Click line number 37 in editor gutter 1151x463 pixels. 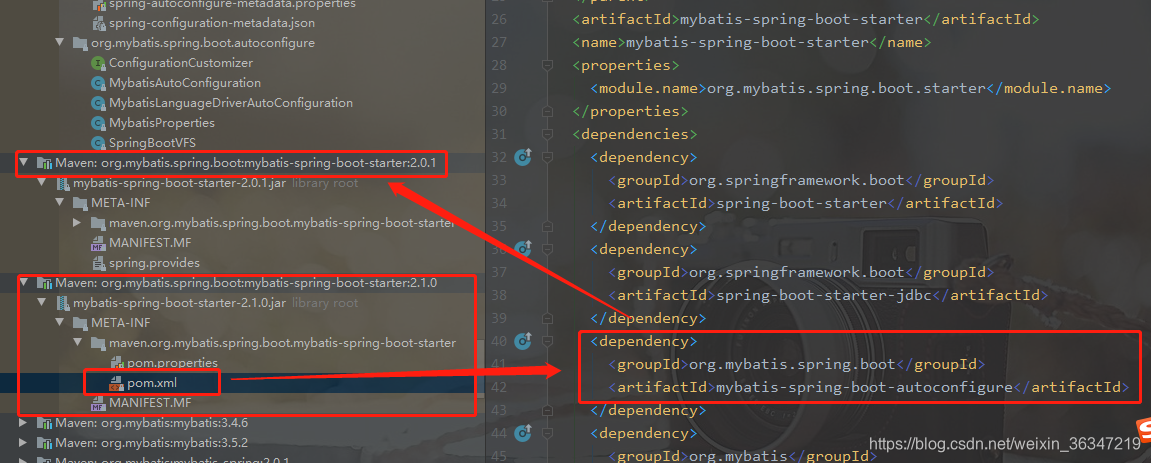coord(498,272)
